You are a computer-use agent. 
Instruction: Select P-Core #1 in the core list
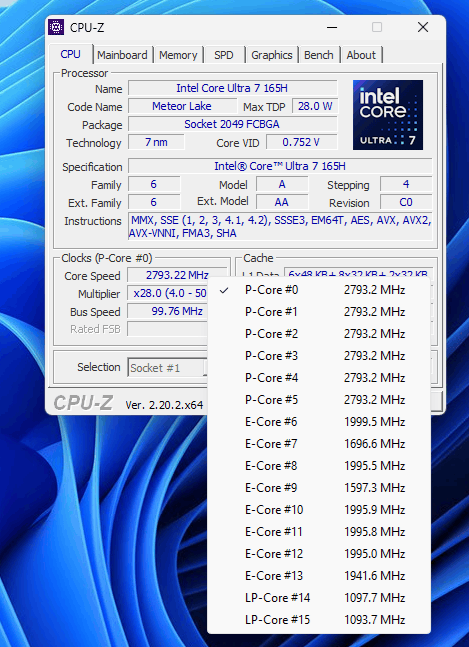point(319,312)
